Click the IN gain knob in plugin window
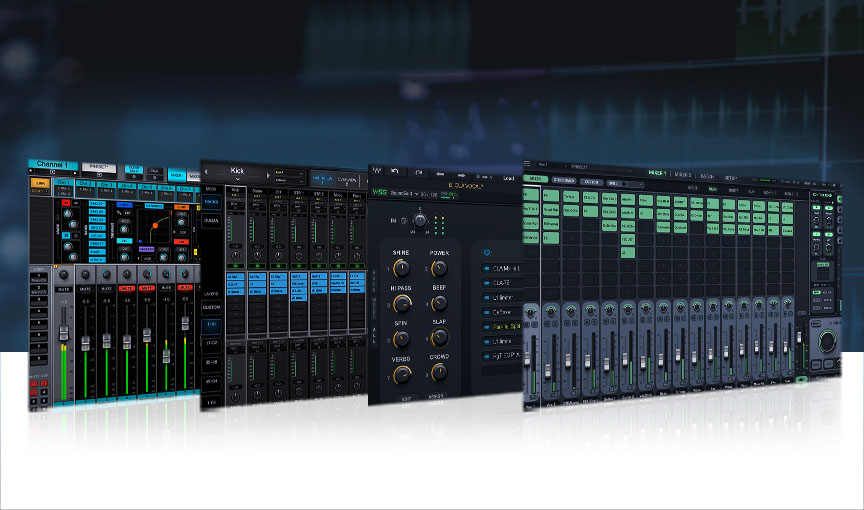 [420, 221]
